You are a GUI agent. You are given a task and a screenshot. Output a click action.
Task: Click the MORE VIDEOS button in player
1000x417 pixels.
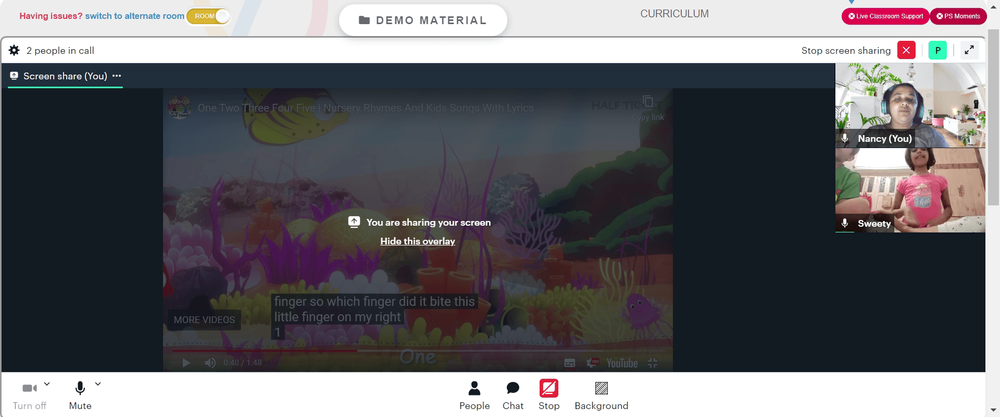[204, 320]
